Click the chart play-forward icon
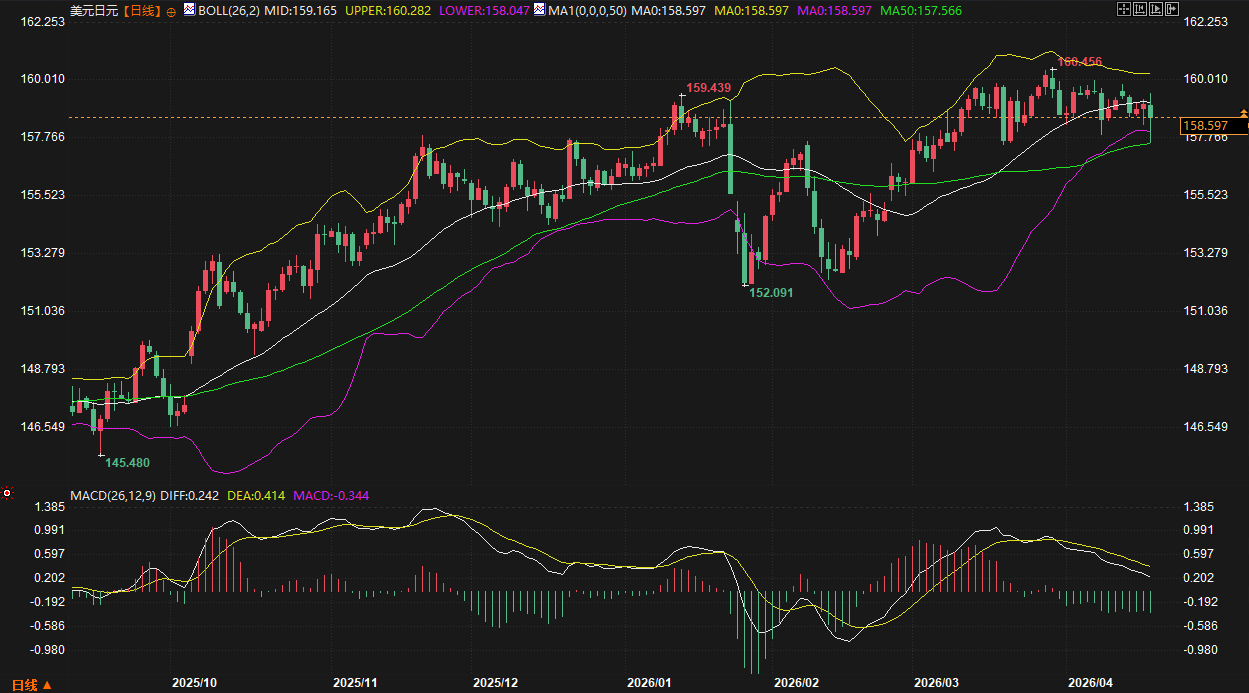This screenshot has height=693, width=1249. 1157,9
